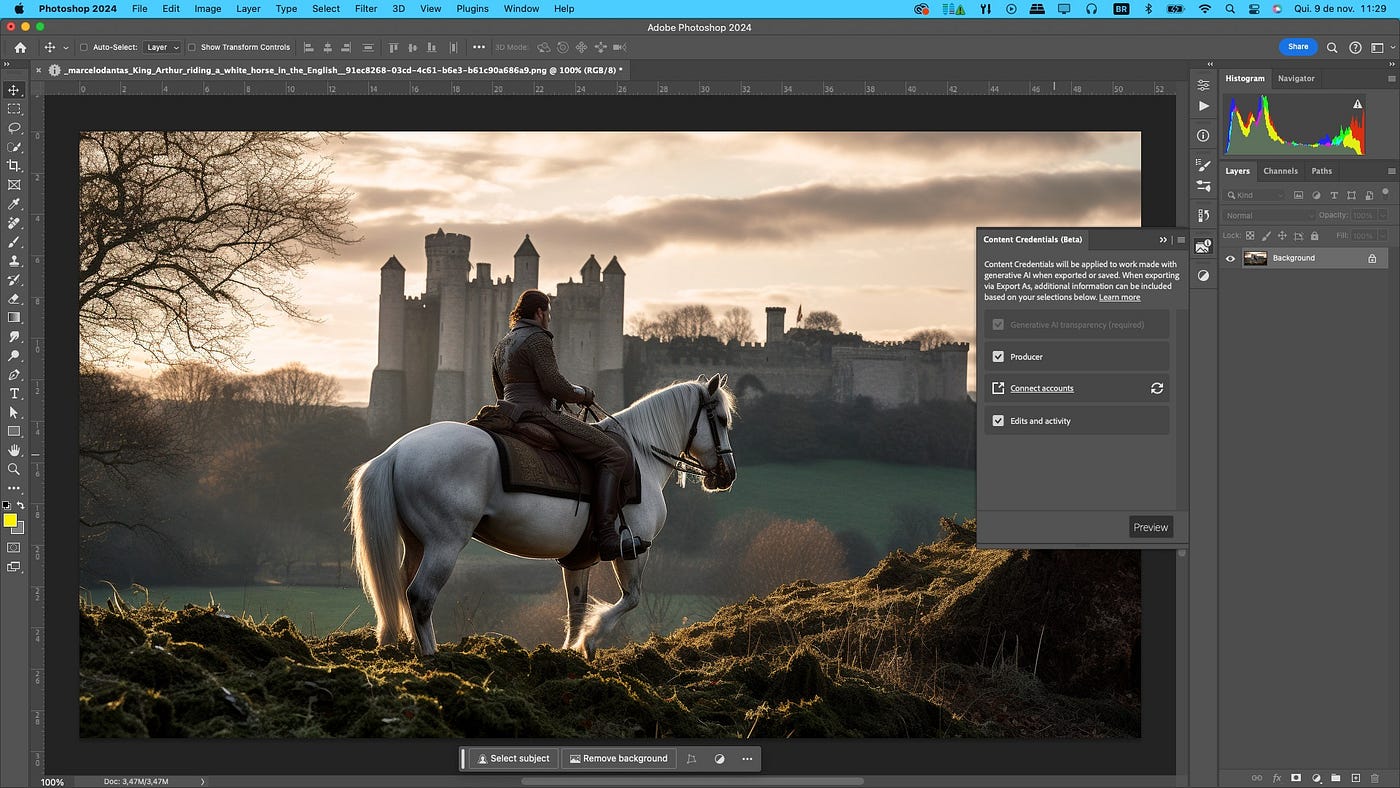This screenshot has height=788, width=1400.
Task: Select the Move tool
Action: click(14, 90)
